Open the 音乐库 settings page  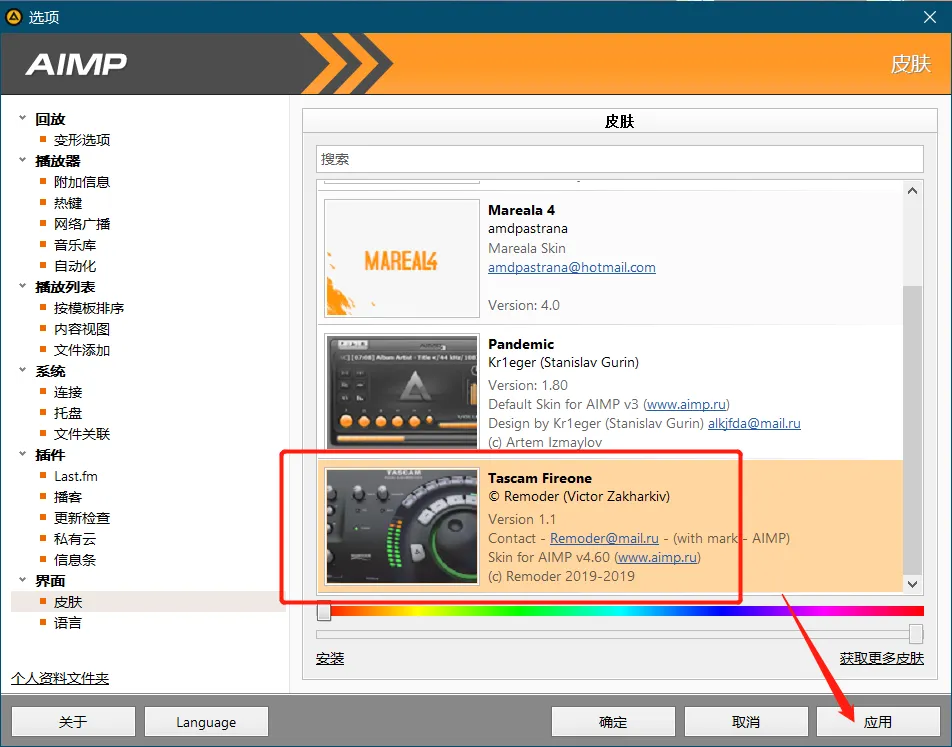(x=75, y=245)
